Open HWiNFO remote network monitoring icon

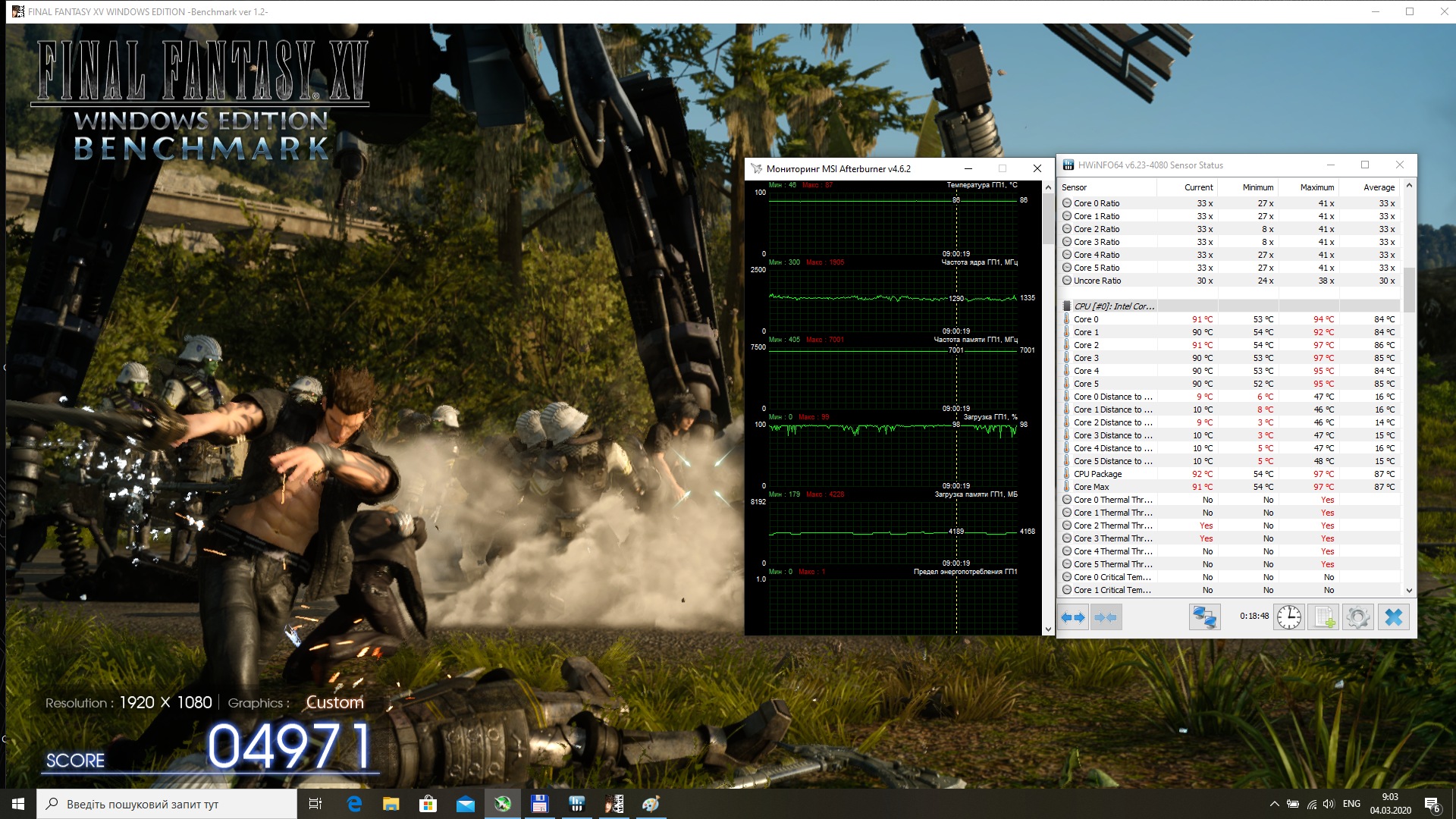click(1204, 617)
